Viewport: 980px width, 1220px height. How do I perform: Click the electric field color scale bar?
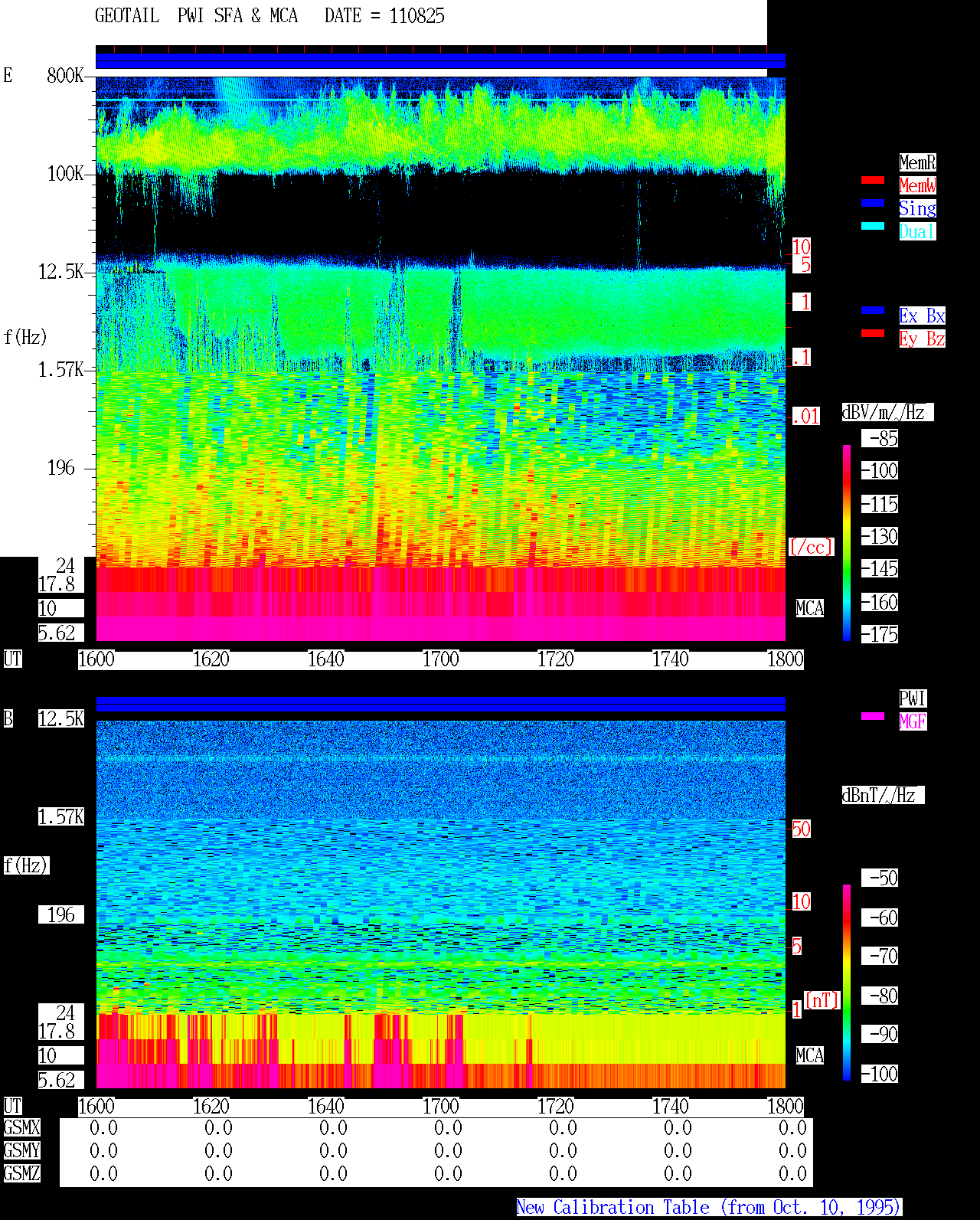click(x=847, y=543)
